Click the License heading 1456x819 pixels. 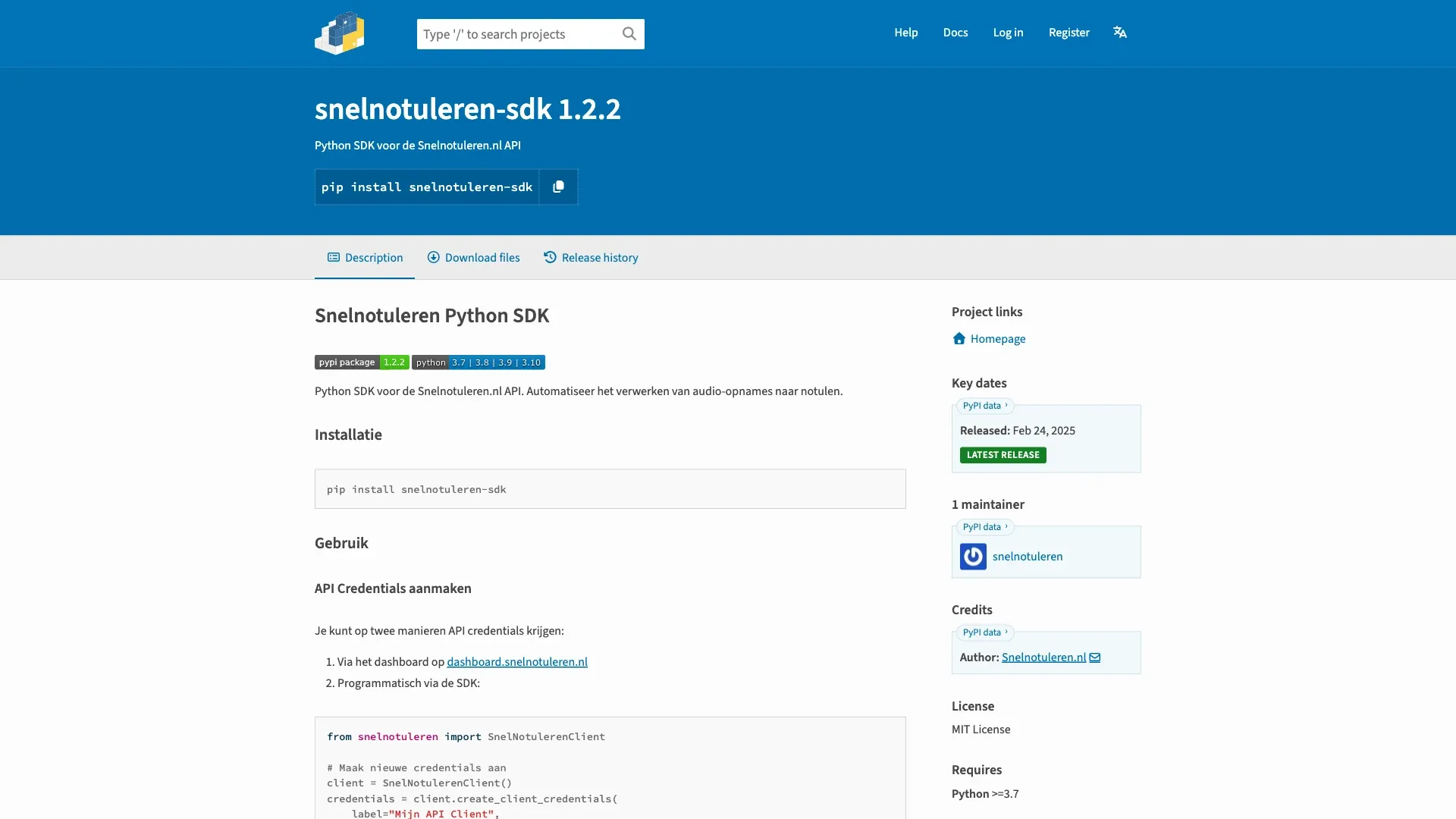(x=973, y=706)
